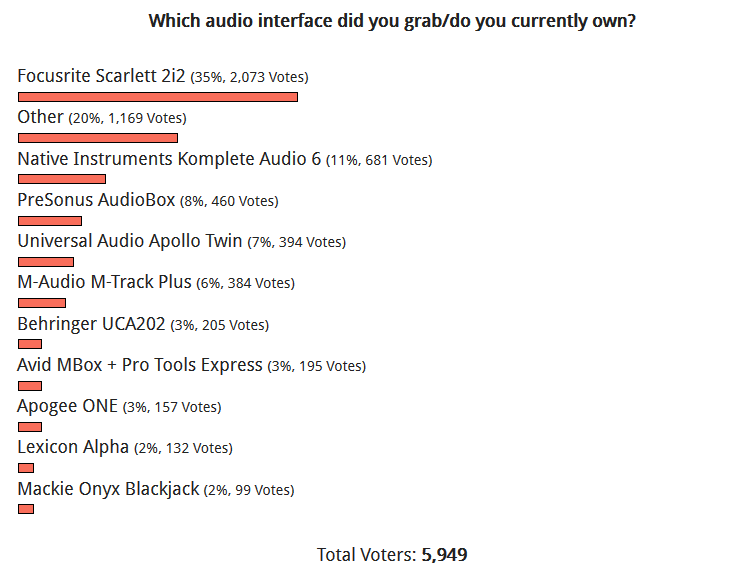The image size is (740, 573).
Task: Select the PreSonus AudioBox label text
Action: tap(96, 200)
